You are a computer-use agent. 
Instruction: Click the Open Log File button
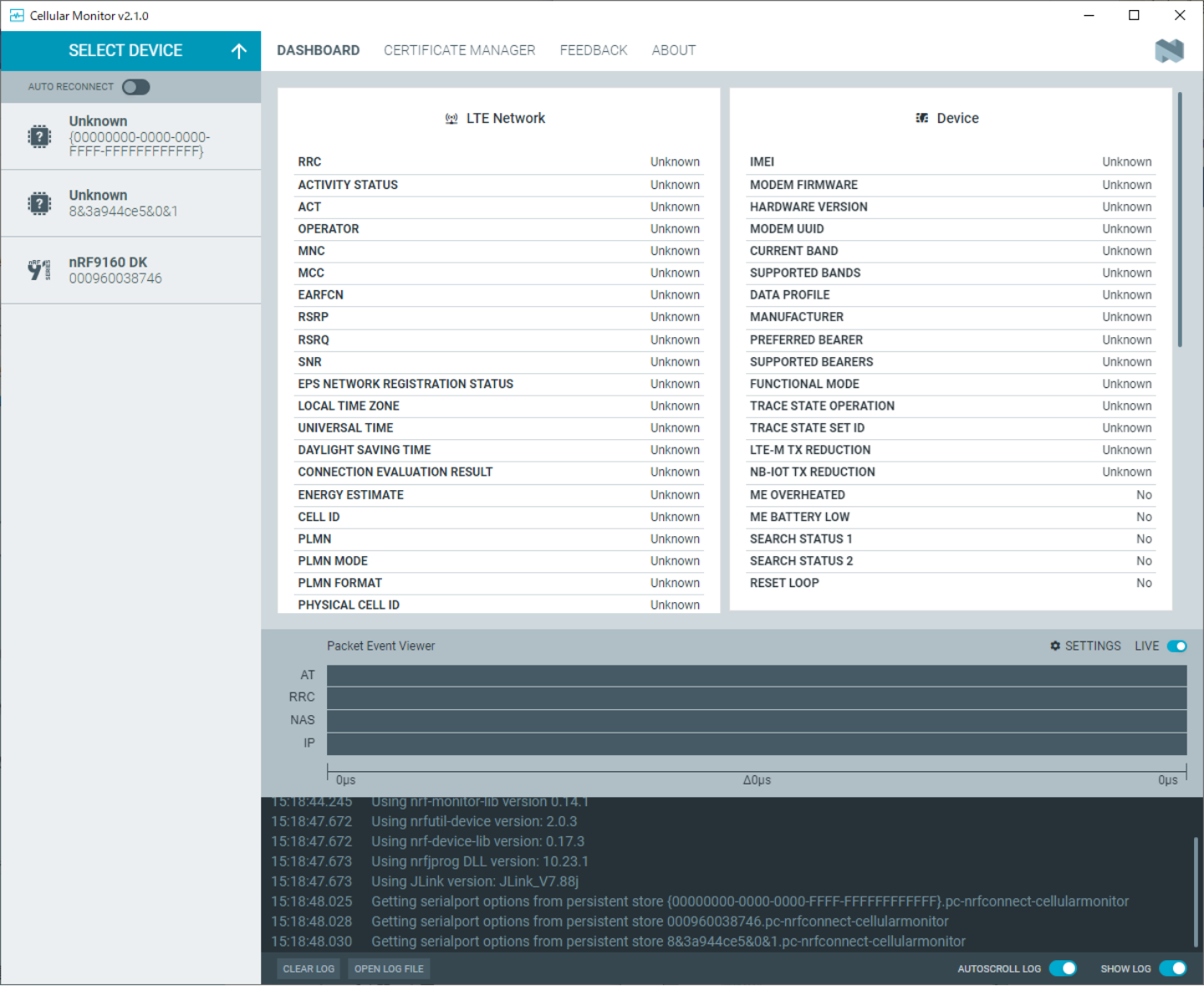click(389, 968)
